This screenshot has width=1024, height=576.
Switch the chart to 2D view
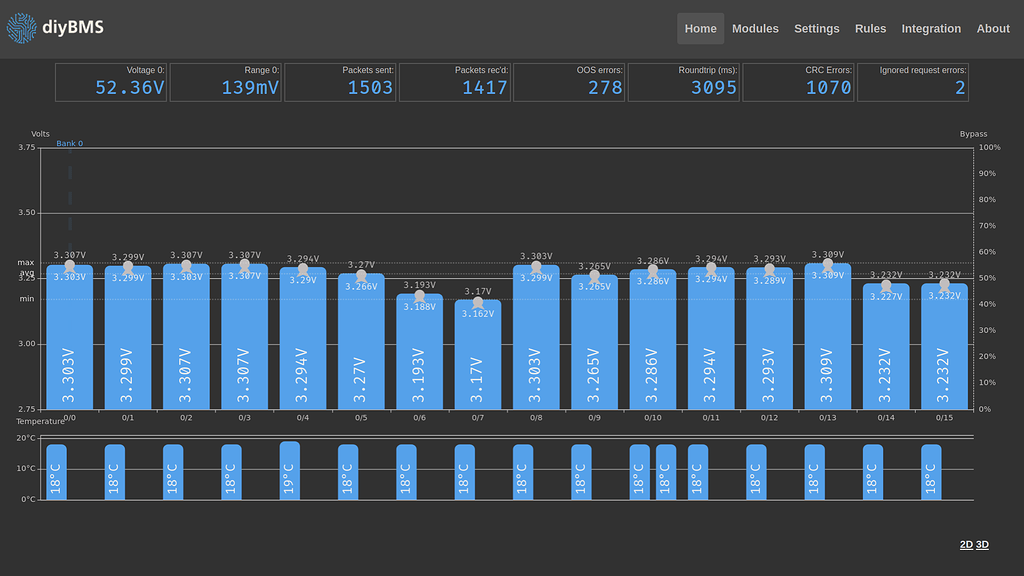pyautogui.click(x=965, y=544)
